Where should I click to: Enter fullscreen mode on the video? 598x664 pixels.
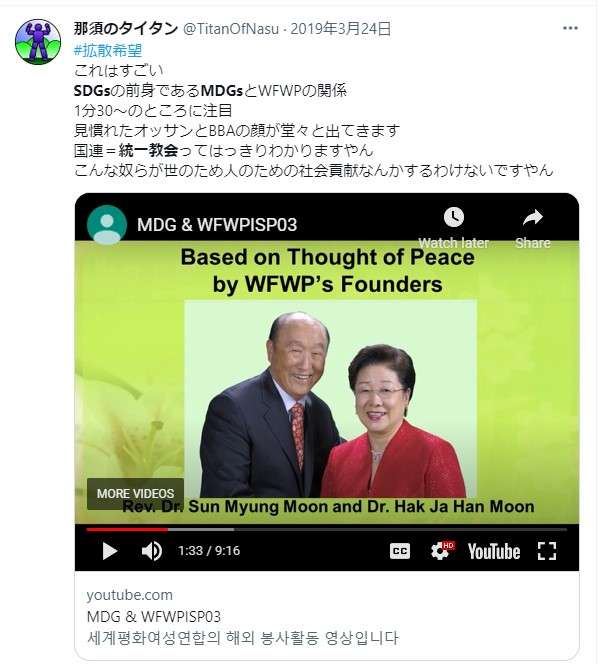(547, 551)
